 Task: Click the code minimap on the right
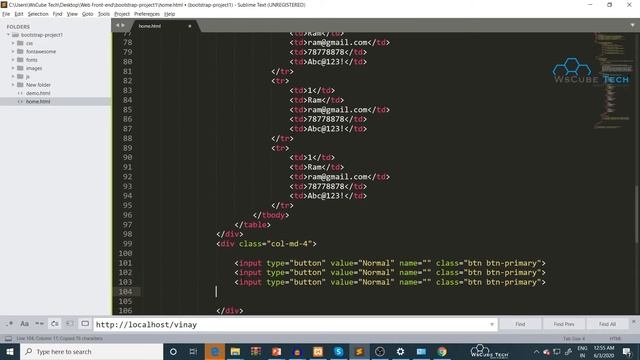coord(613,82)
